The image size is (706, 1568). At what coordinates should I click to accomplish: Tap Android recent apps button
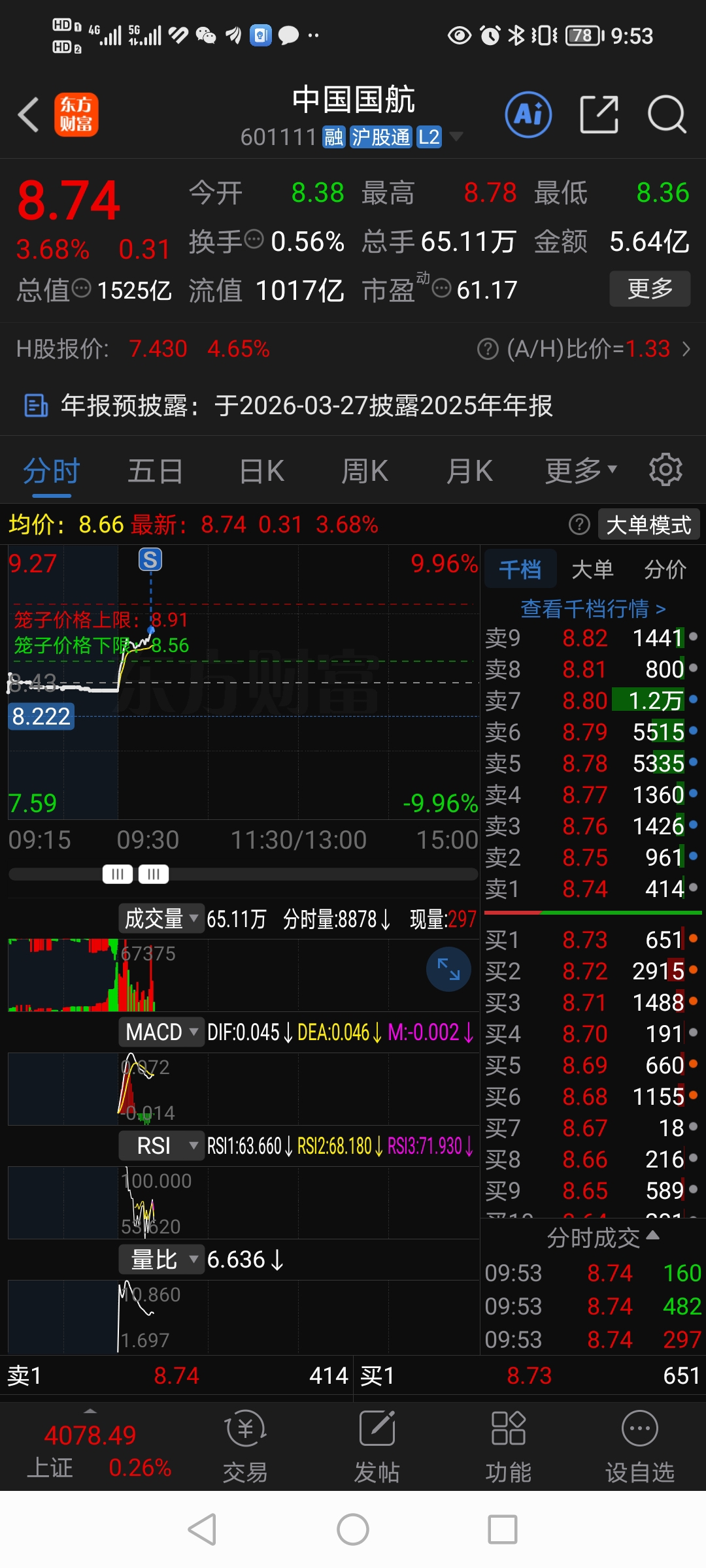click(x=503, y=1529)
